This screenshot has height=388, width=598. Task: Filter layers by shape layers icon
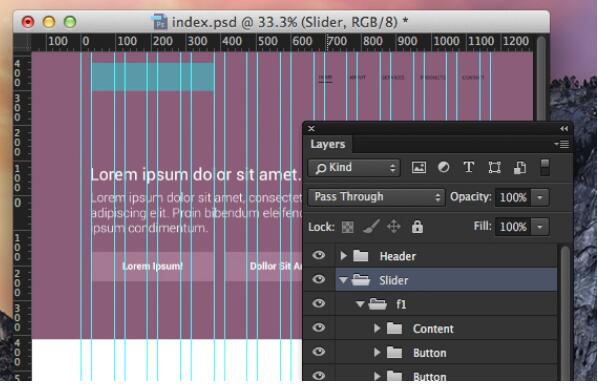(494, 167)
